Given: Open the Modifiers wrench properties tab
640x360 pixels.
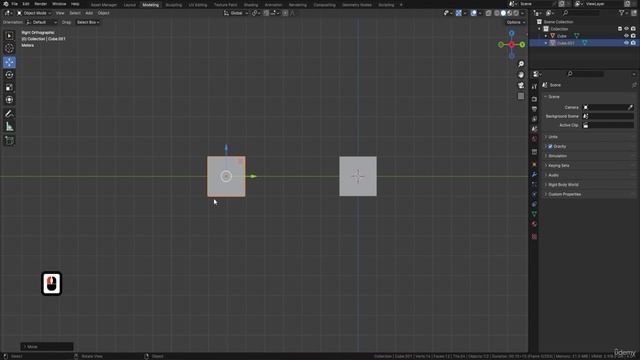Looking at the screenshot, I should click(x=534, y=175).
